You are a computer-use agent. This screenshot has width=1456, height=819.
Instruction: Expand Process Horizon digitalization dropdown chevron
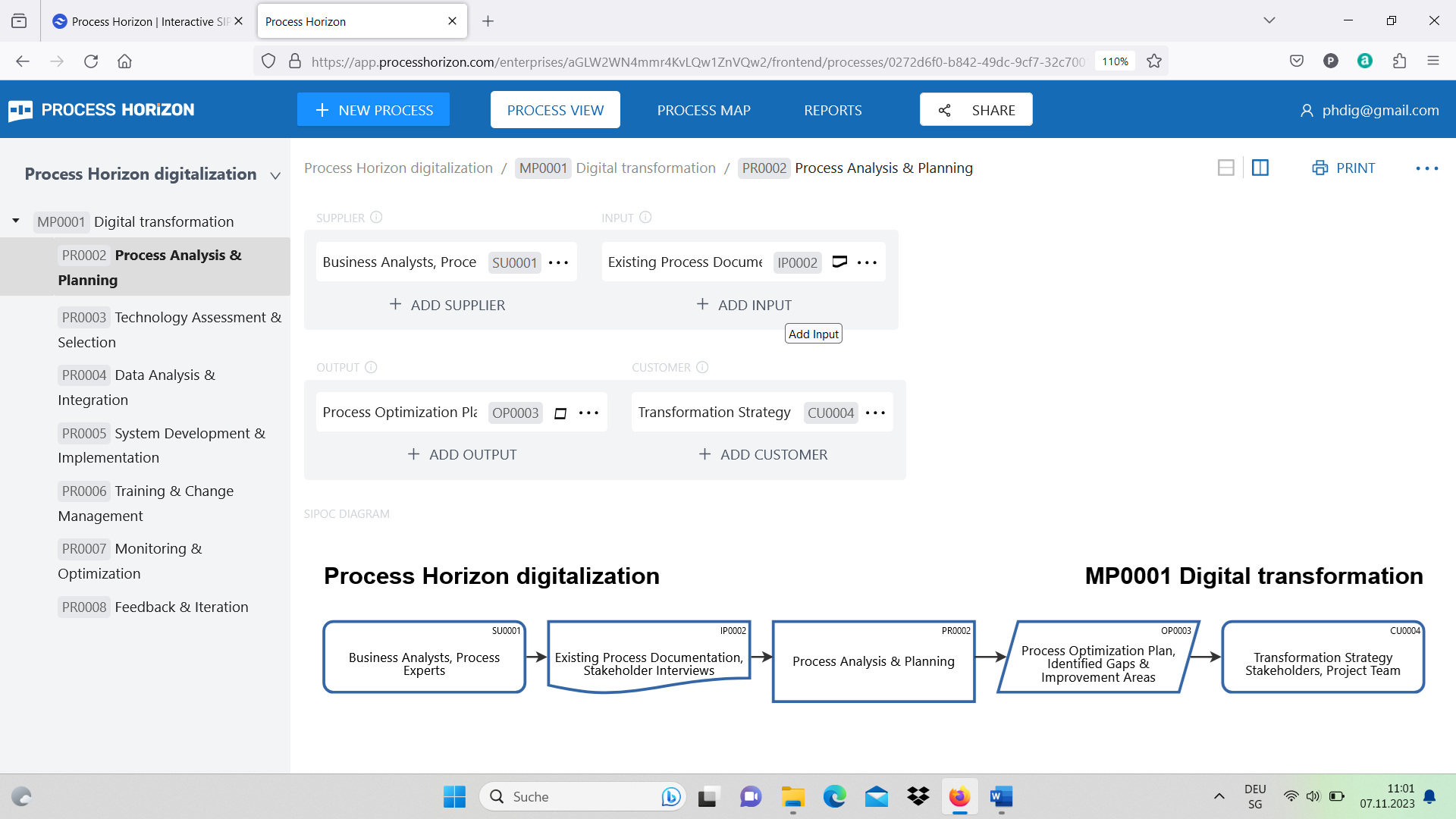(275, 175)
